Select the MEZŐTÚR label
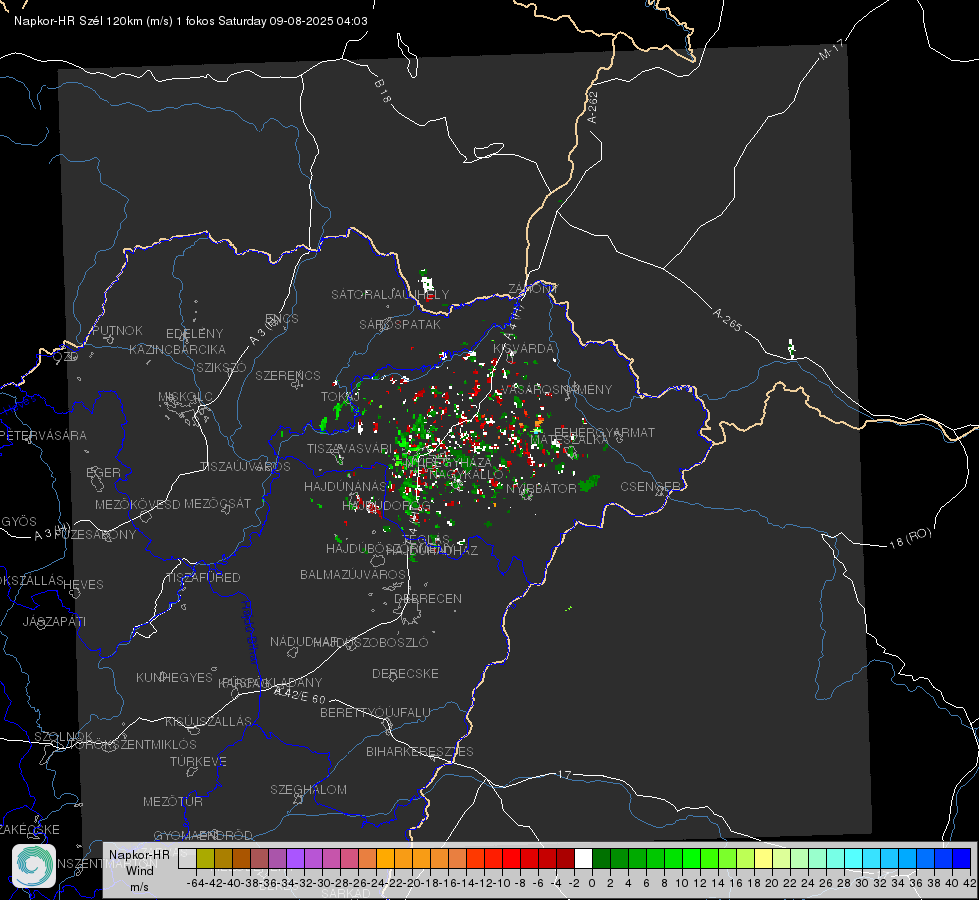Viewport: 979px width, 900px height. pos(173,801)
